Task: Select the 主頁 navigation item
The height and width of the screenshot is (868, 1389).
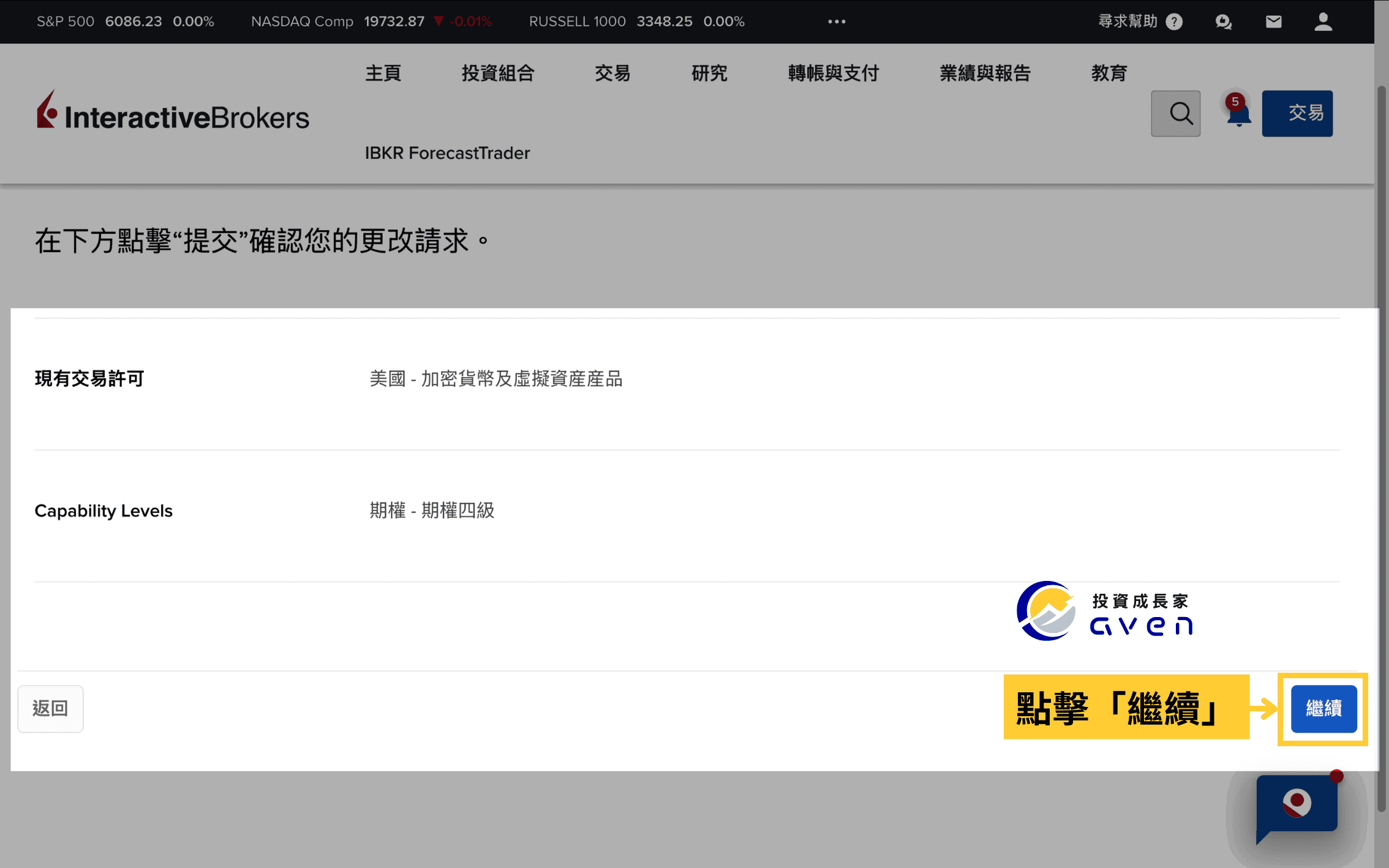Action: [383, 73]
